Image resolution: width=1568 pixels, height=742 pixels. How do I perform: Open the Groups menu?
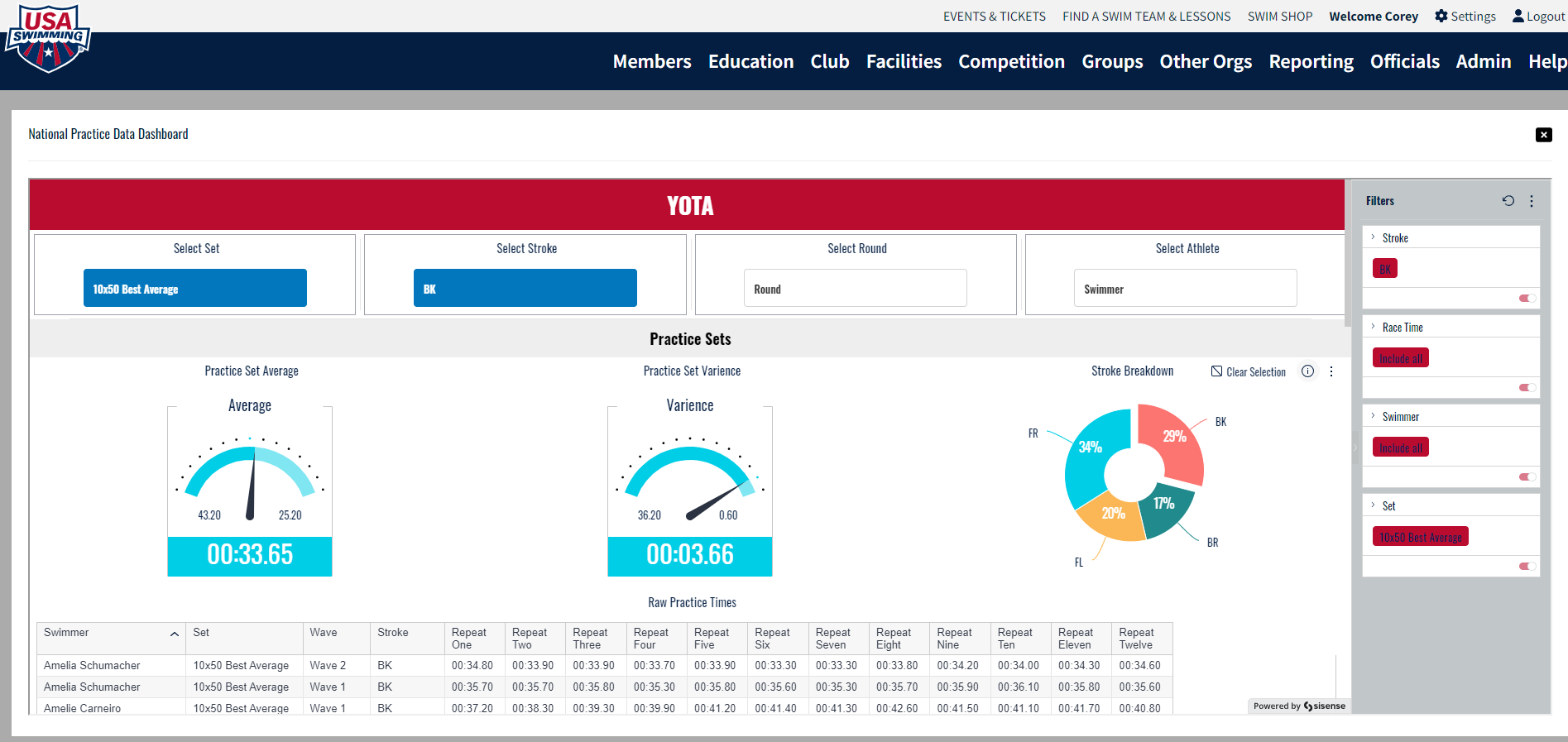point(1112,61)
